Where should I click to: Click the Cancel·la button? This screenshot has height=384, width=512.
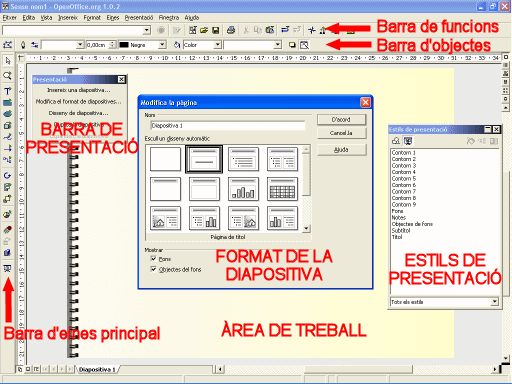[x=341, y=133]
